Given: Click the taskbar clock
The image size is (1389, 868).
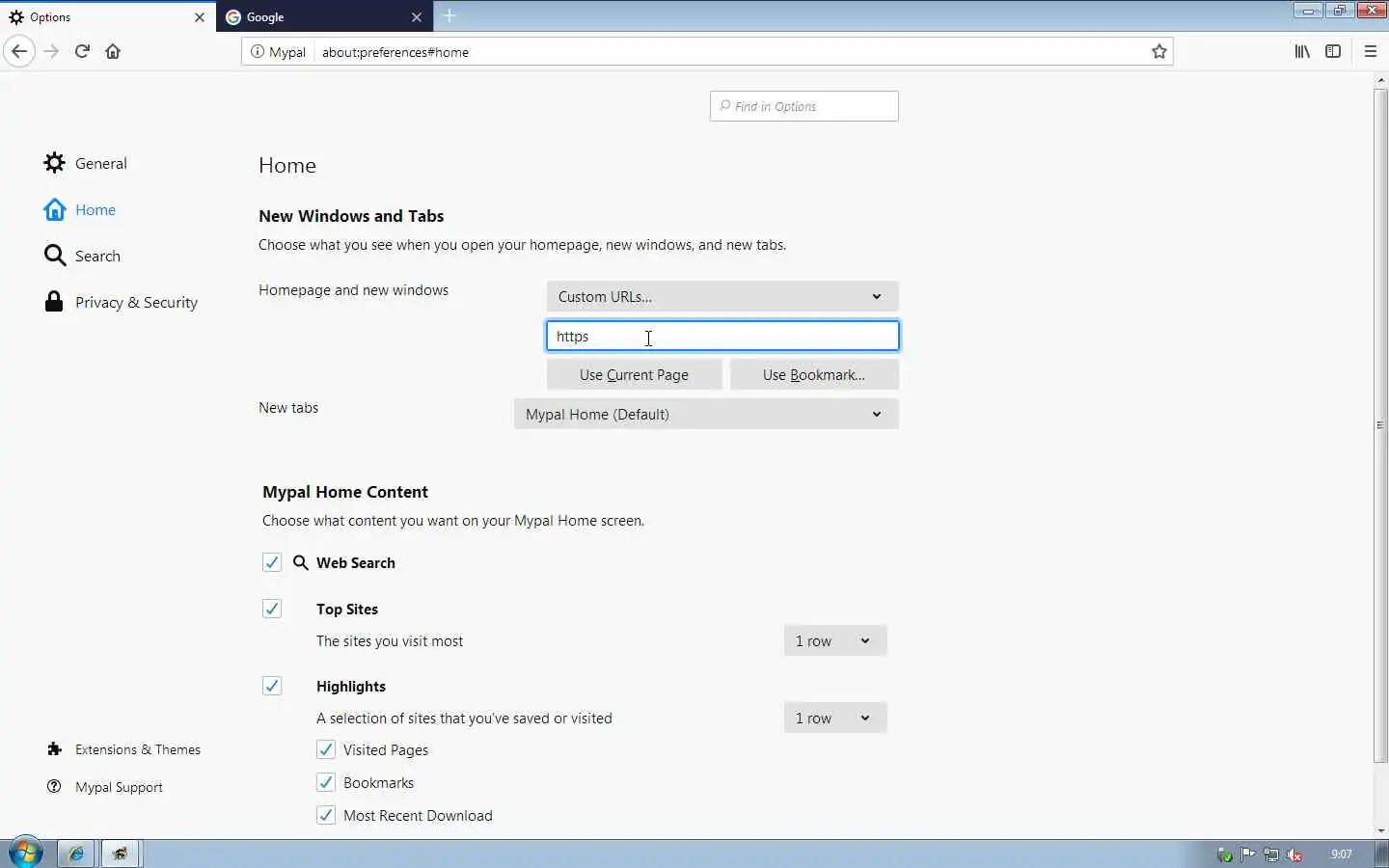Looking at the screenshot, I should [x=1341, y=854].
